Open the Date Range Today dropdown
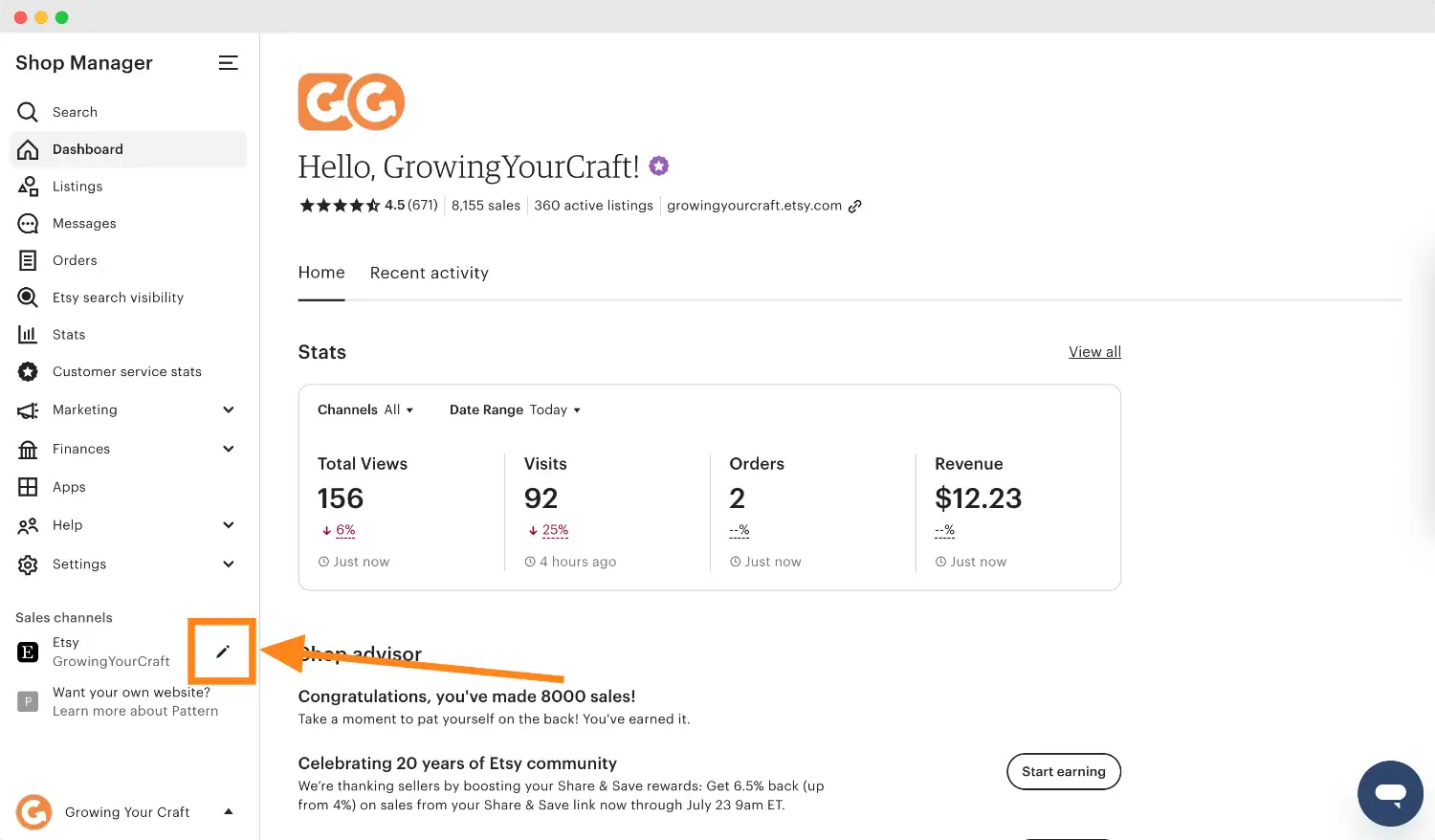 (x=515, y=409)
